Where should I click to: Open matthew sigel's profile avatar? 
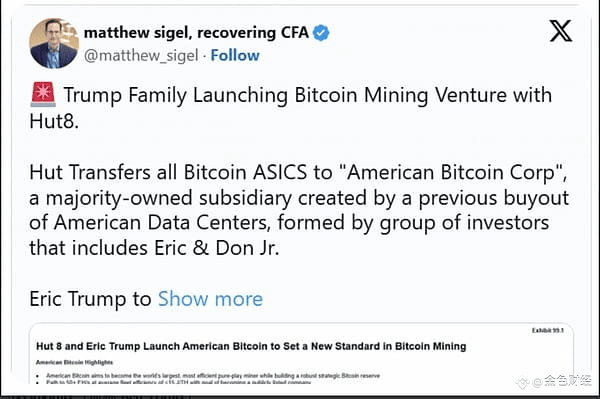tap(54, 43)
